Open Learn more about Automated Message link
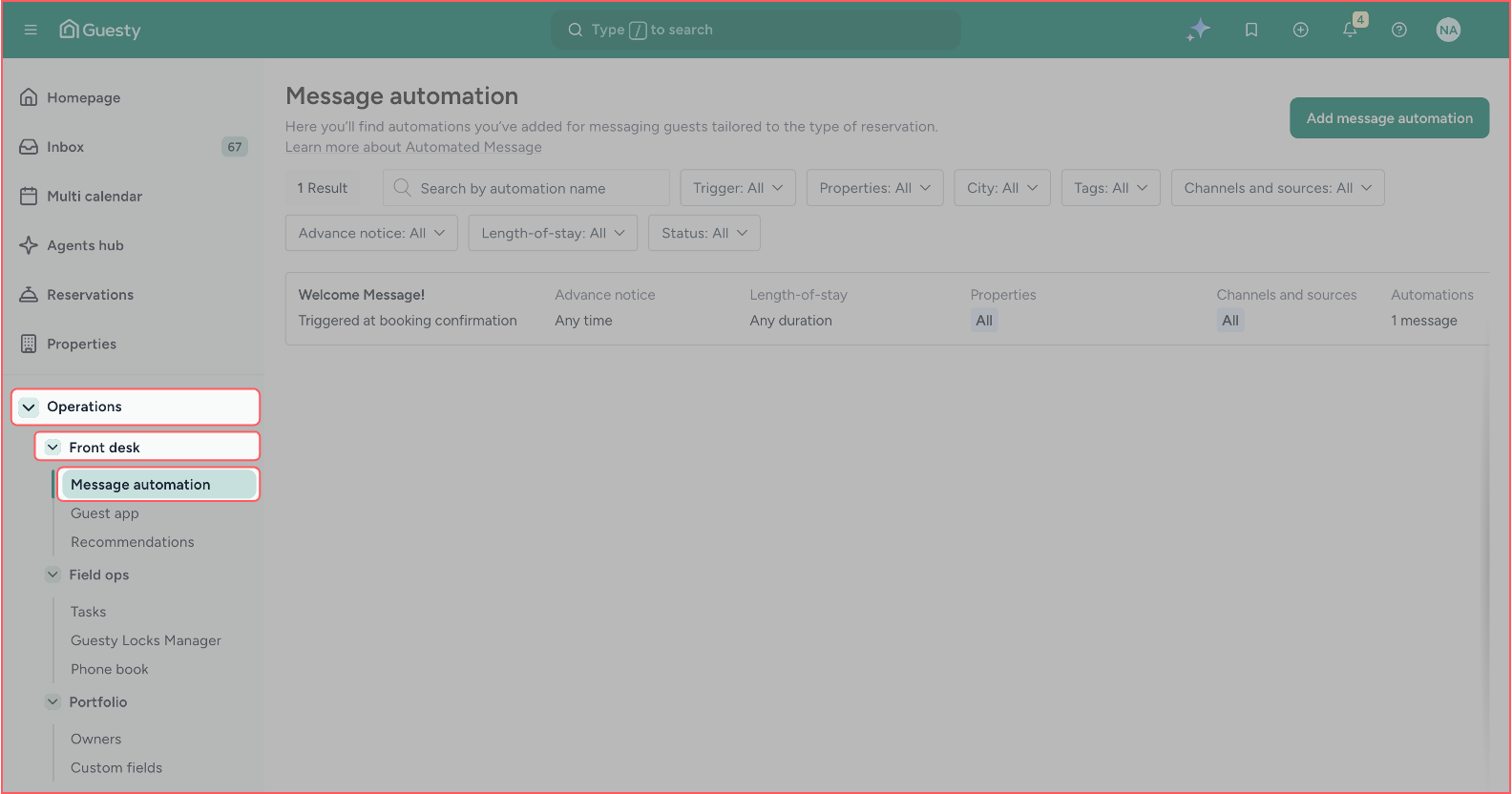 click(413, 147)
